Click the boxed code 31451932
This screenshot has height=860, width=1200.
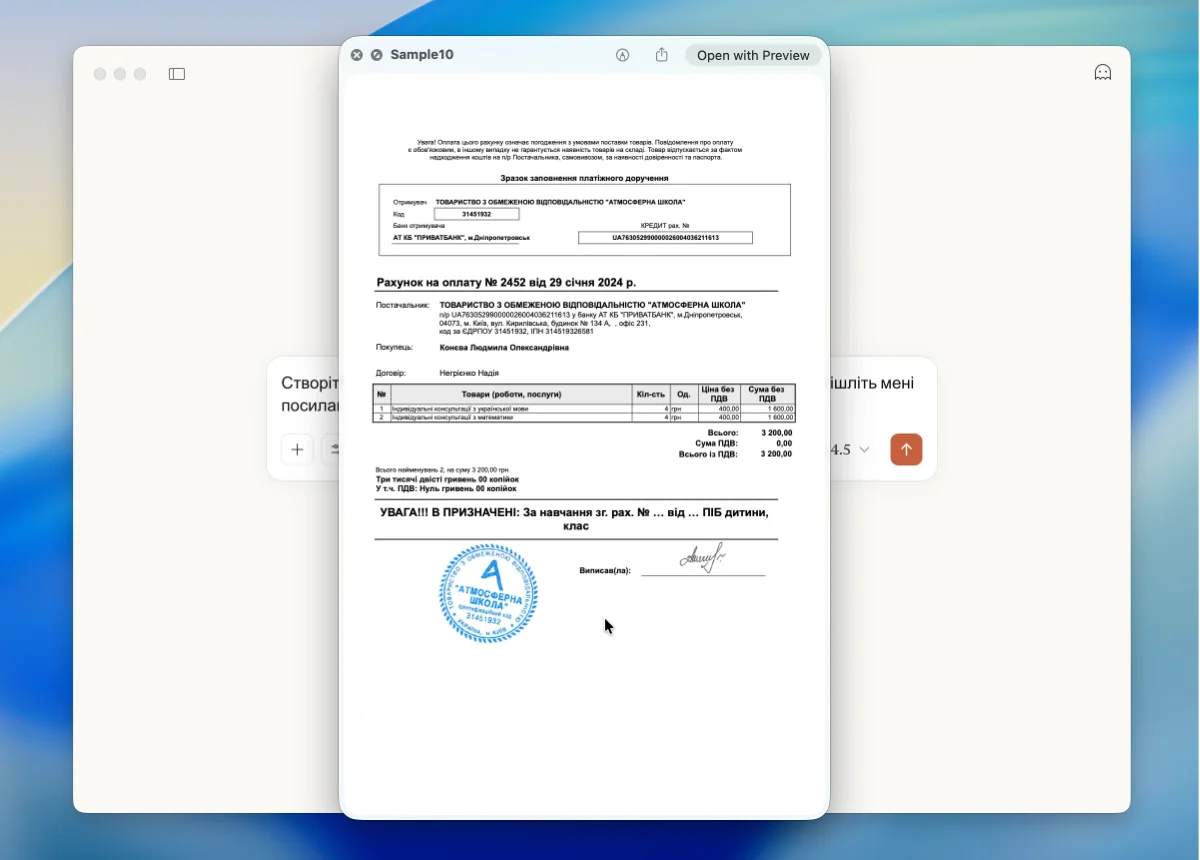476,214
